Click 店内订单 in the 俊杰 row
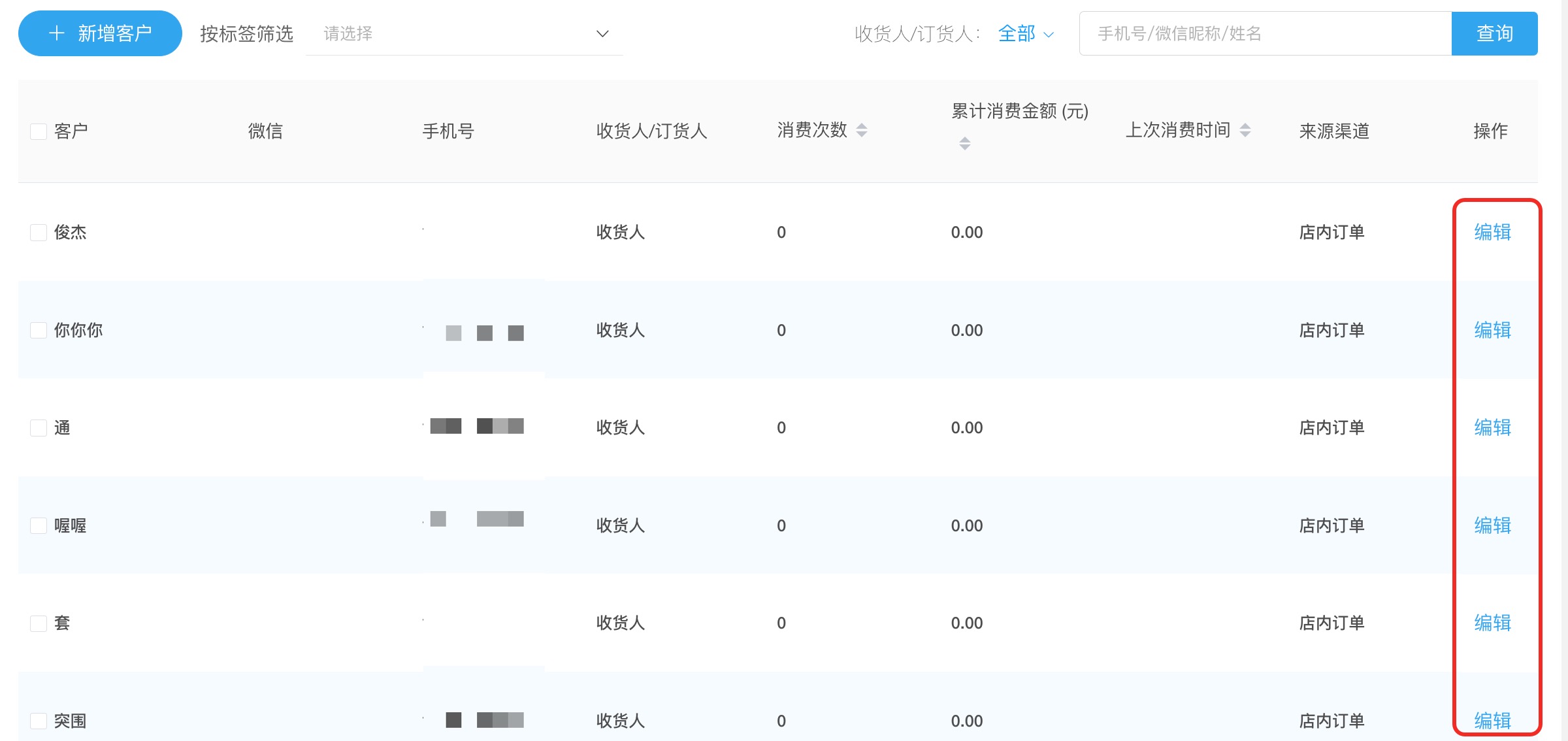This screenshot has width=1568, height=741. click(1331, 232)
